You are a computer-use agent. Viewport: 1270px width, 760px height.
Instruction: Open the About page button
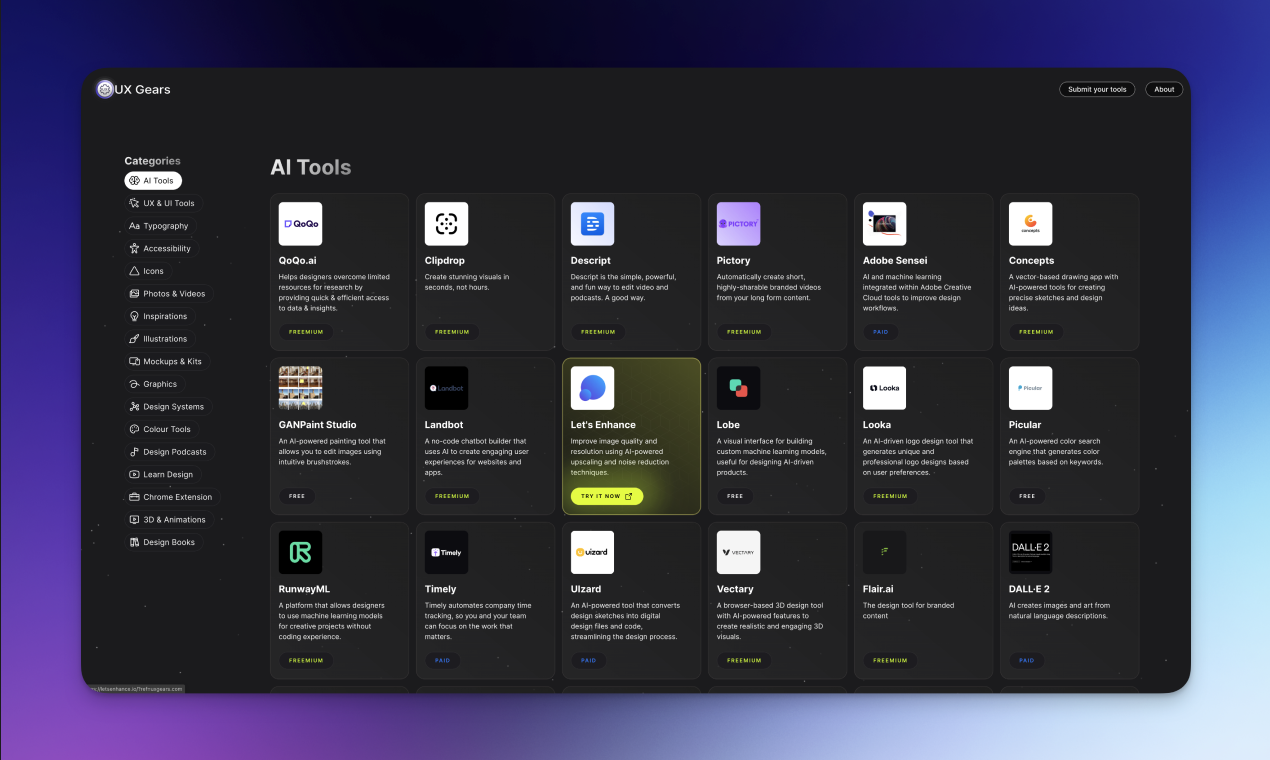1164,89
